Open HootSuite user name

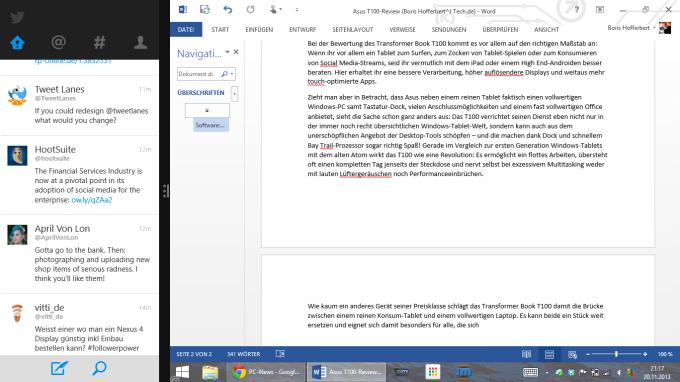click(55, 149)
